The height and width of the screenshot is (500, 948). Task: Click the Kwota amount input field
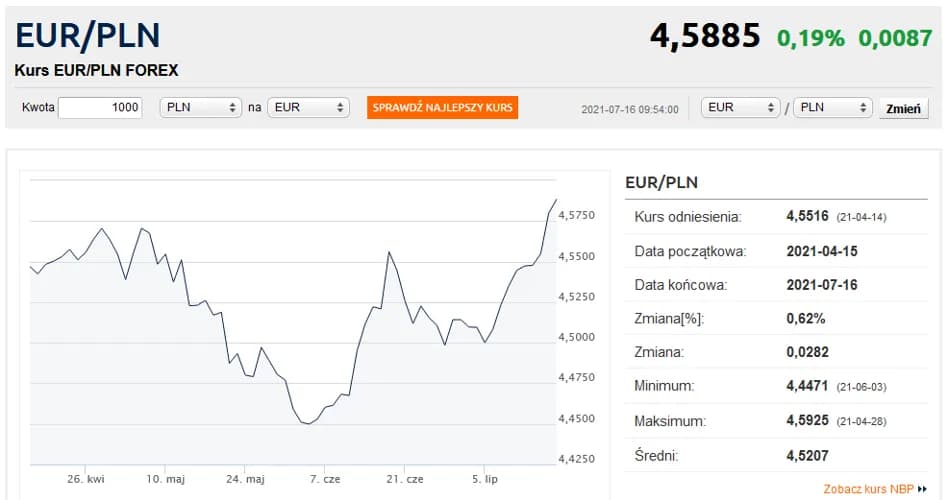[x=100, y=108]
